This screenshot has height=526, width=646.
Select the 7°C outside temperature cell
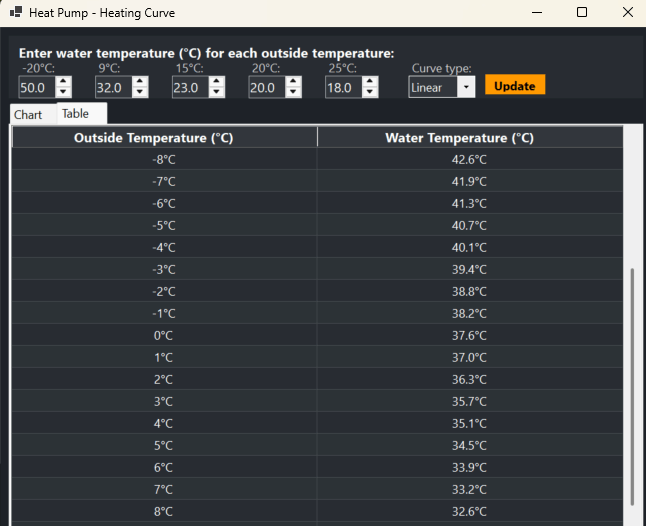pyautogui.click(x=164, y=489)
